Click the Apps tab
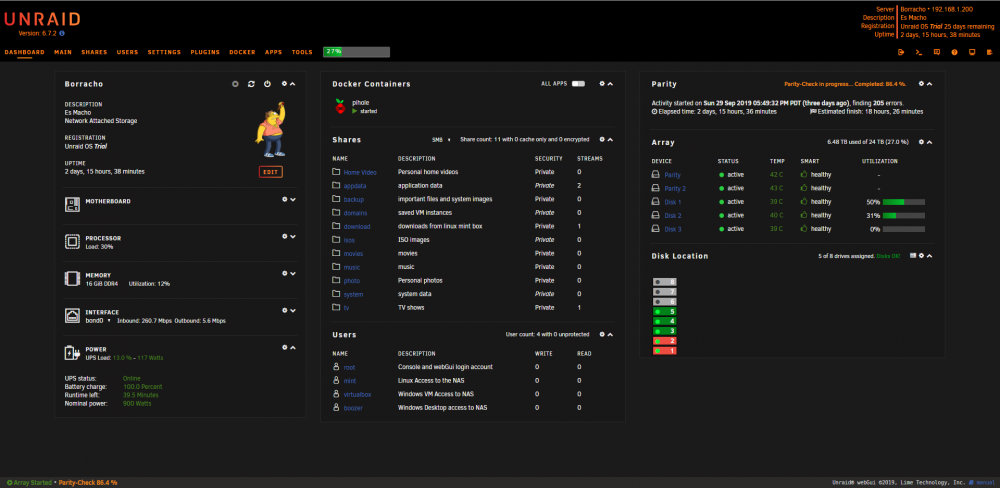The image size is (1000, 488). point(274,52)
